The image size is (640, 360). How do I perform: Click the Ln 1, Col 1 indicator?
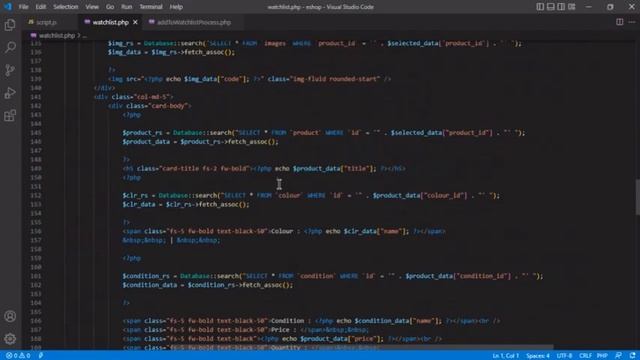[x=505, y=356]
